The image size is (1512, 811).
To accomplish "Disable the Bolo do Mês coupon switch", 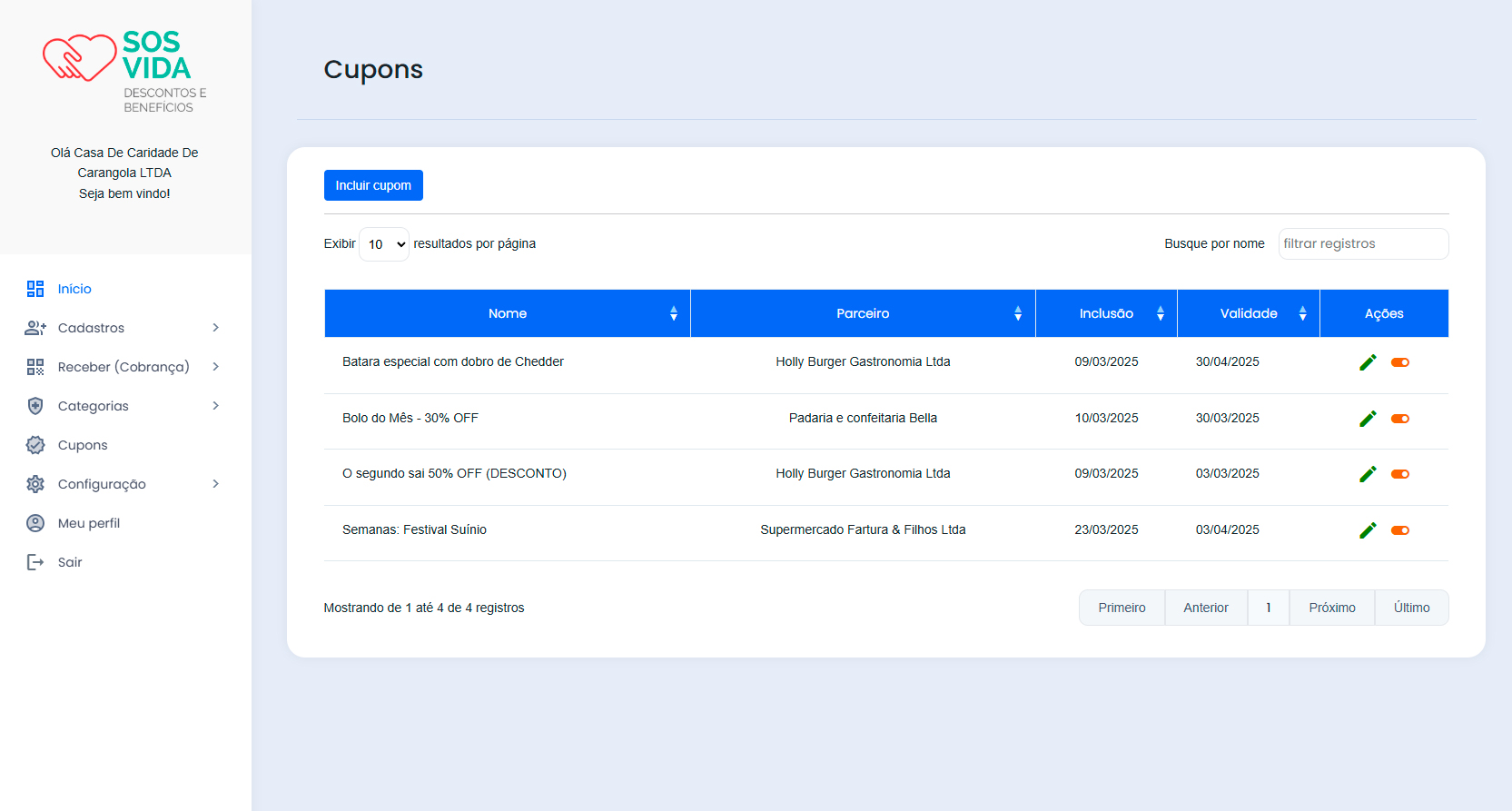I will point(1400,419).
